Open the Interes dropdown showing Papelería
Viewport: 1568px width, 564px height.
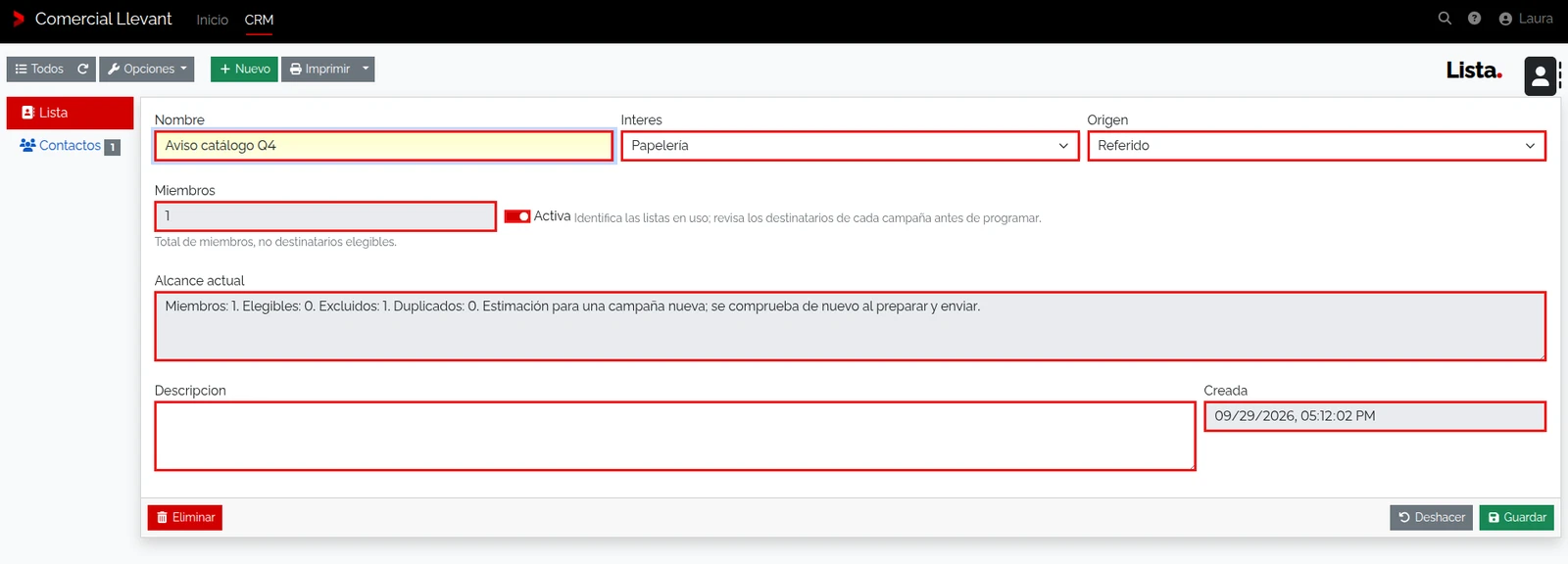click(x=850, y=145)
